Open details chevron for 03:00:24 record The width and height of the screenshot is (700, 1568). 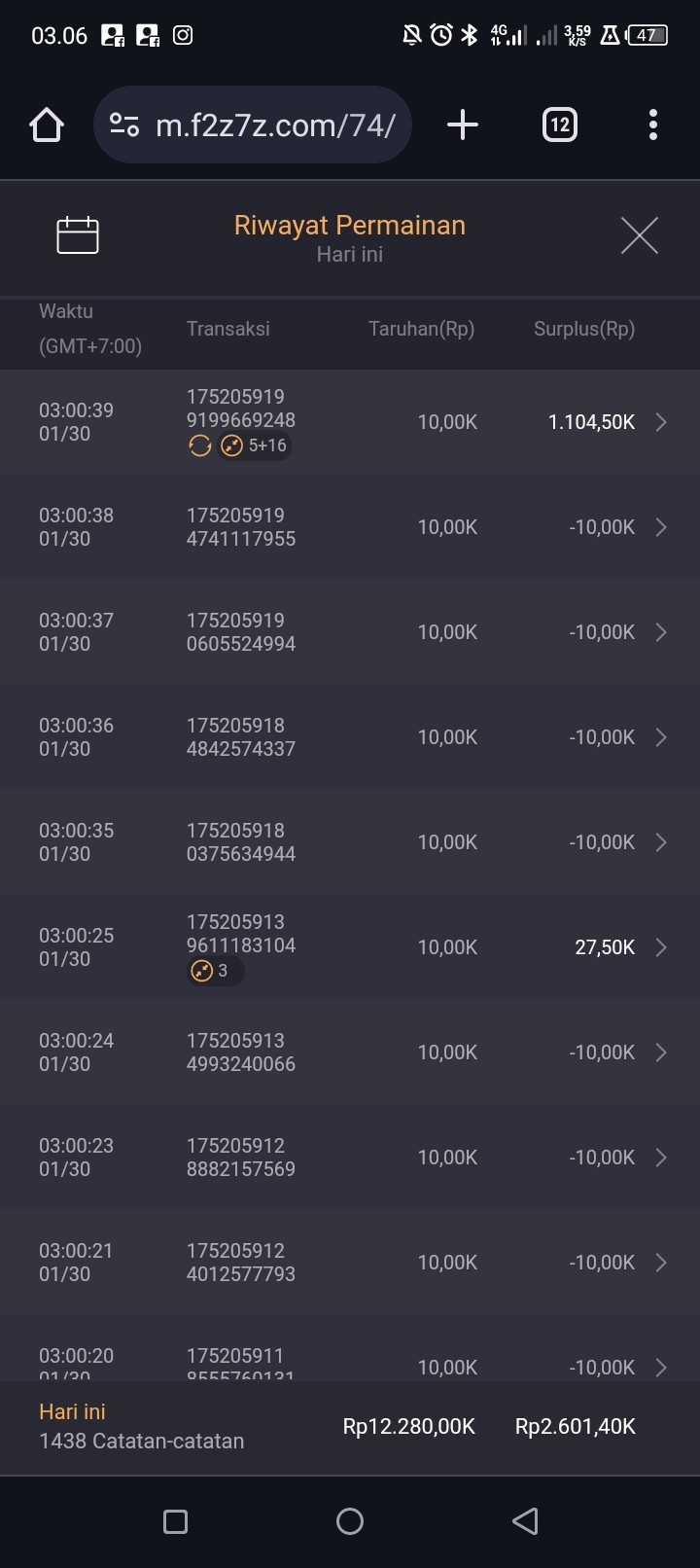(661, 1052)
